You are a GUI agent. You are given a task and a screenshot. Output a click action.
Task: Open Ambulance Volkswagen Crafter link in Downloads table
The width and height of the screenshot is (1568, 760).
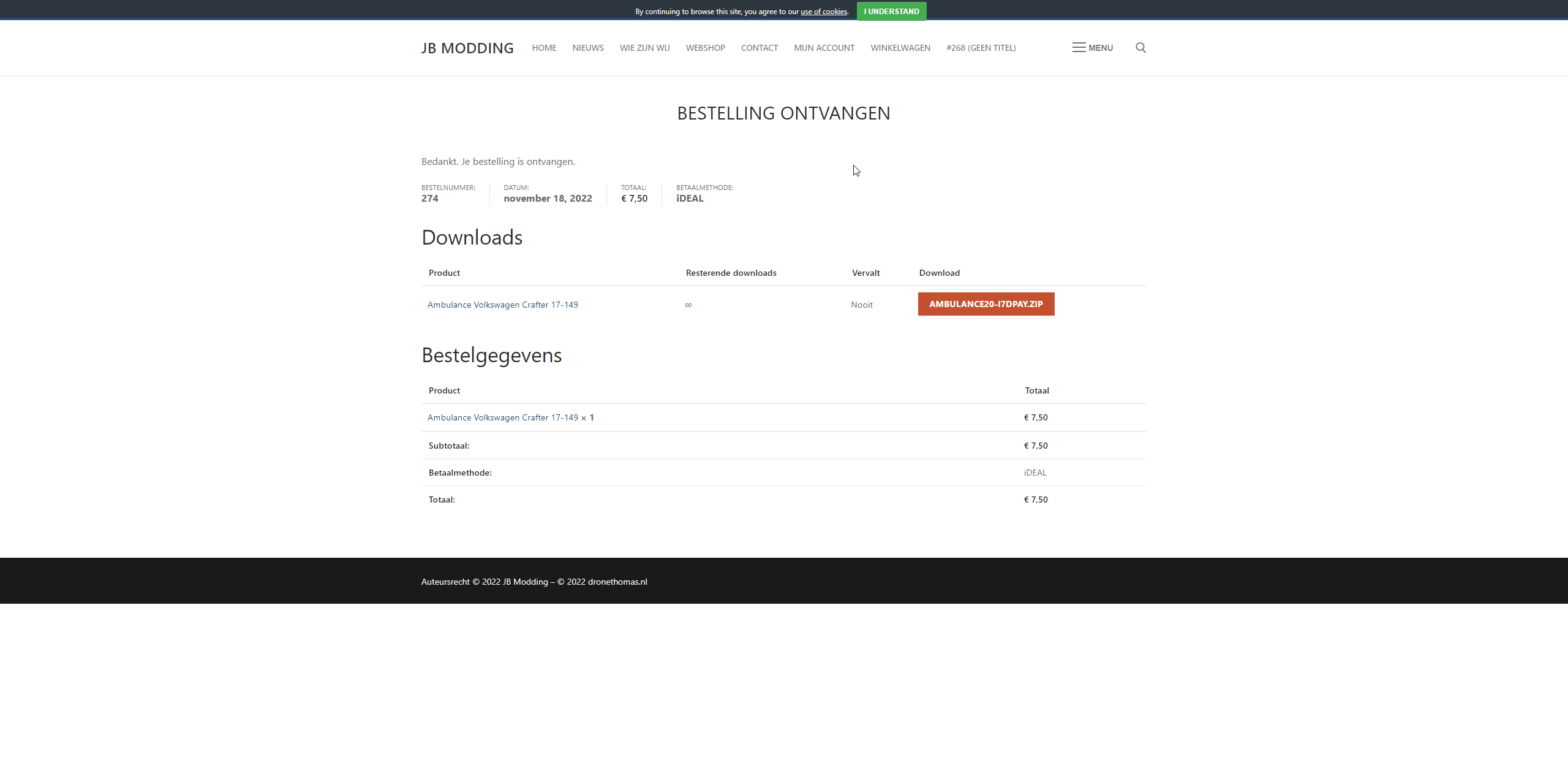coord(502,305)
